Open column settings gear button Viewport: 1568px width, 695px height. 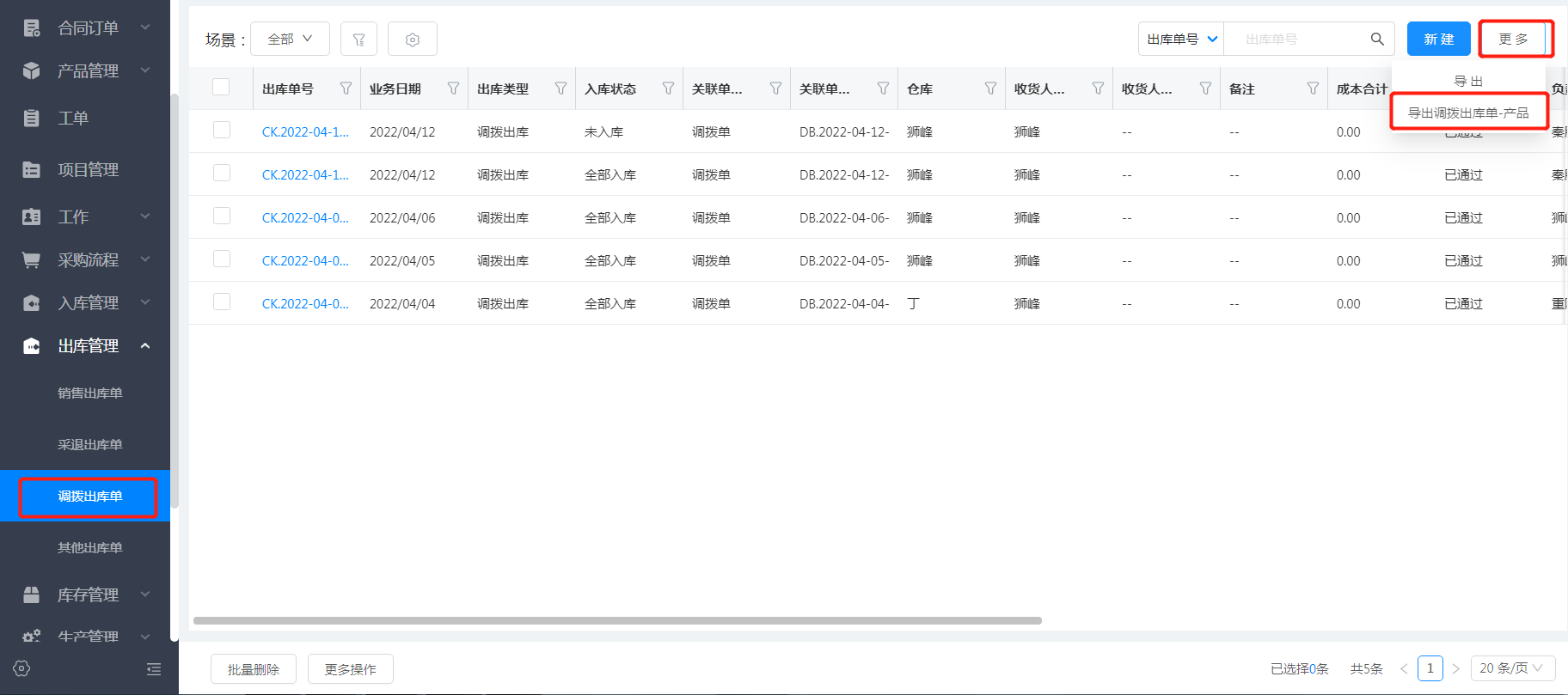pyautogui.click(x=413, y=40)
